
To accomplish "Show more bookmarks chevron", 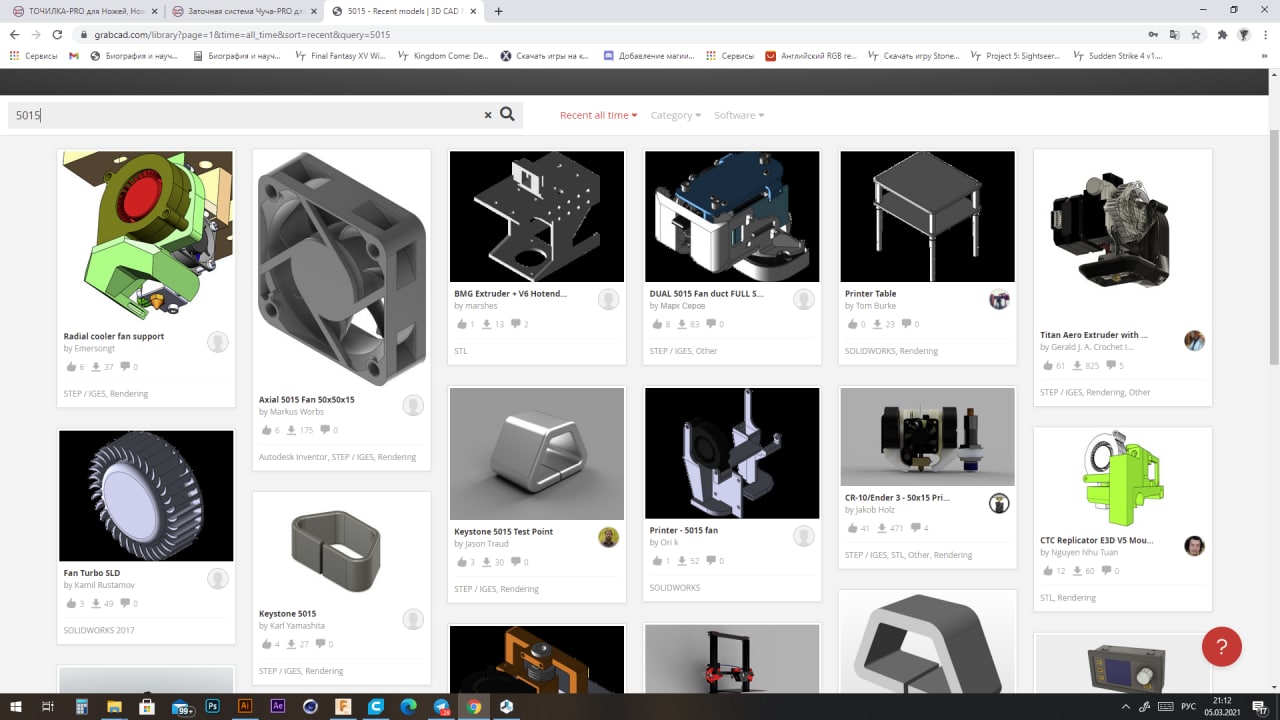I will point(1265,56).
